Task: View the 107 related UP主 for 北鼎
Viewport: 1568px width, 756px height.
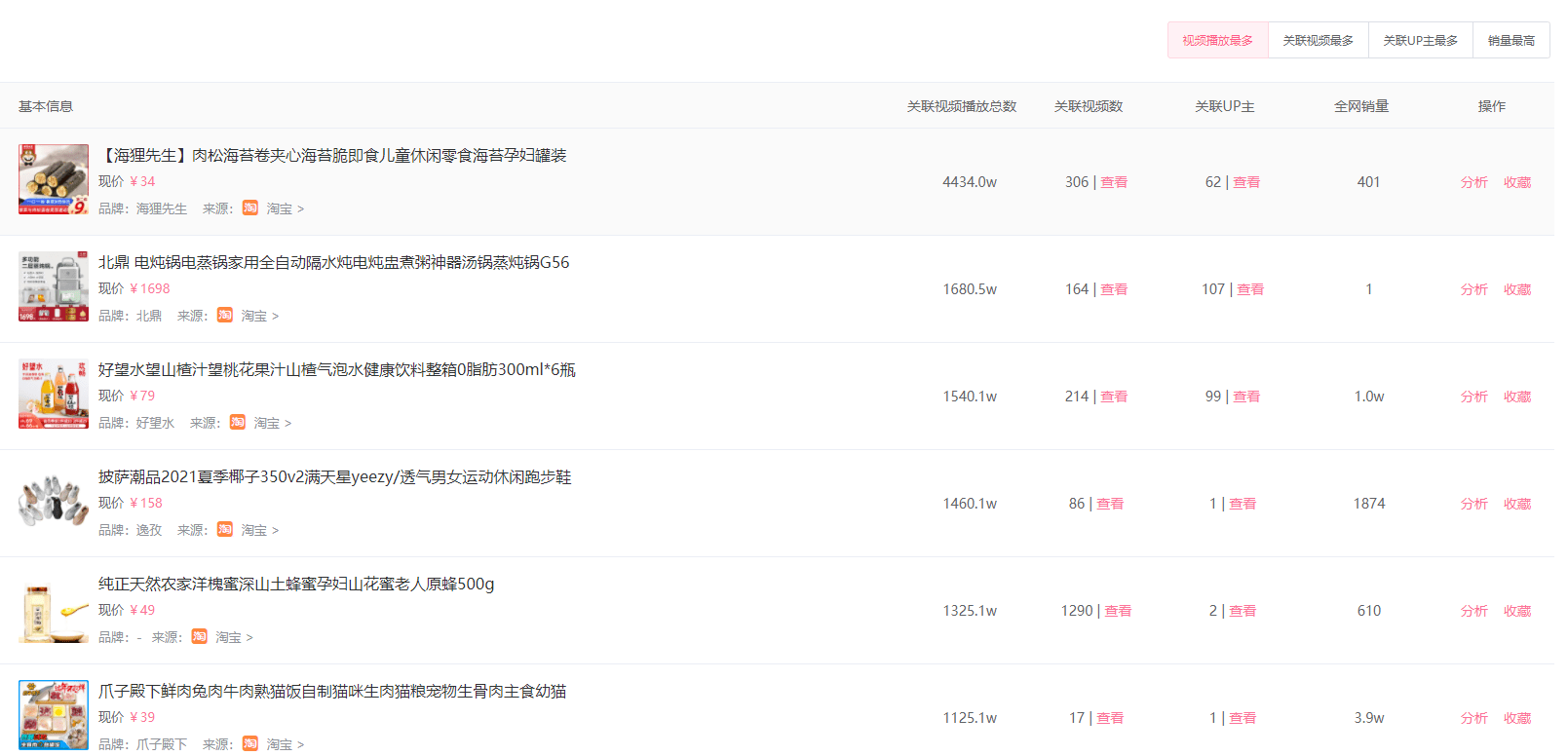Action: click(x=1250, y=289)
